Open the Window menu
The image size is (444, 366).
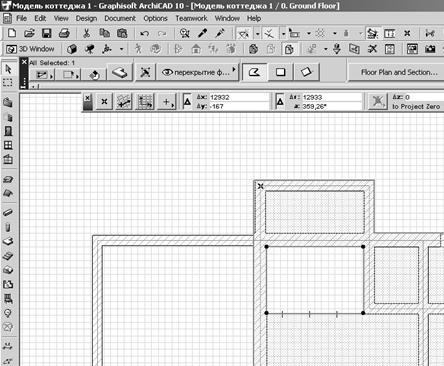coord(227,18)
